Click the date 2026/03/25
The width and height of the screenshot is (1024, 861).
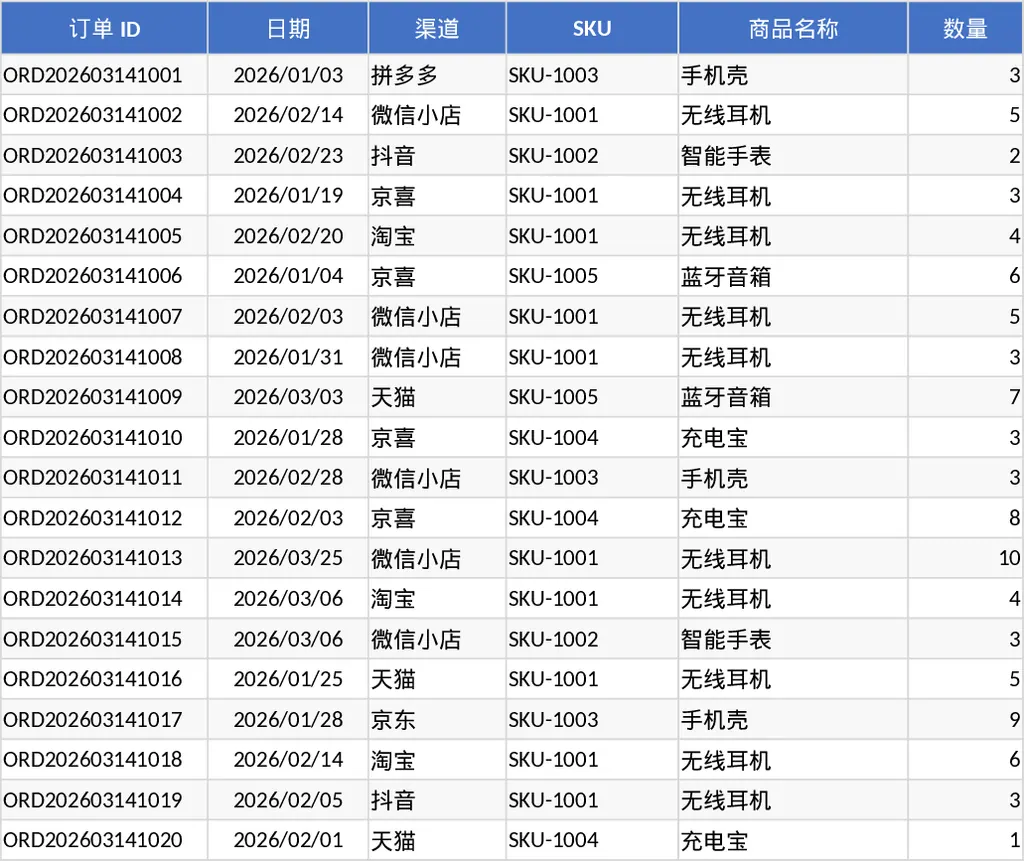287,558
